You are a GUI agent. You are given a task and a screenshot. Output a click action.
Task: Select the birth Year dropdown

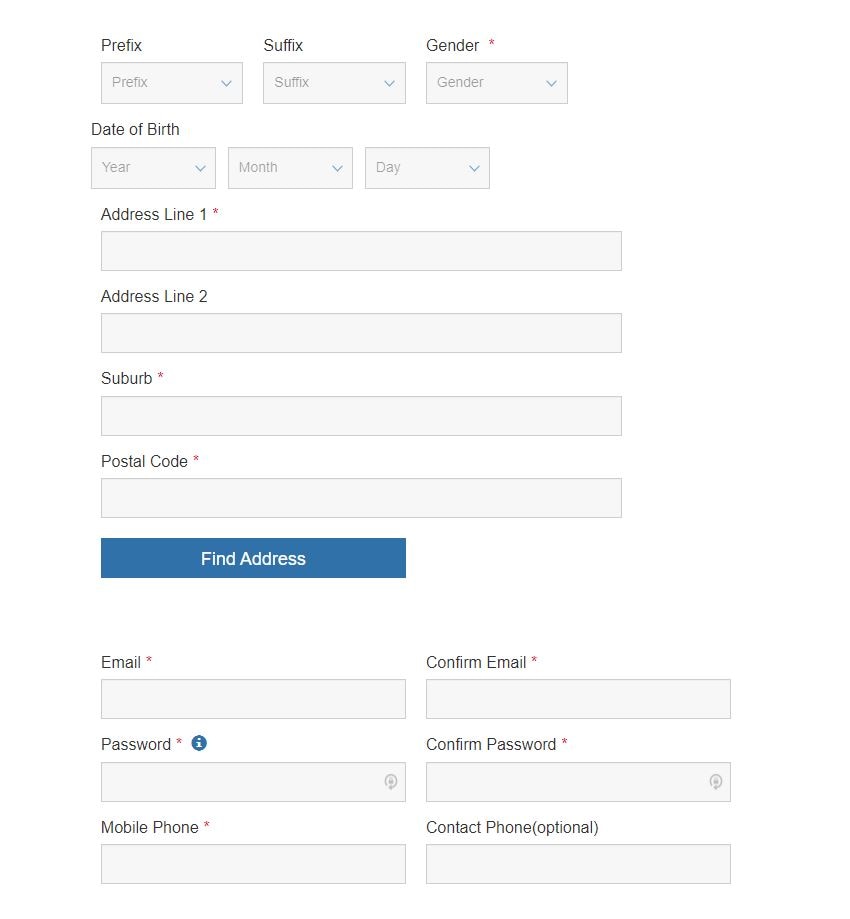coord(153,168)
